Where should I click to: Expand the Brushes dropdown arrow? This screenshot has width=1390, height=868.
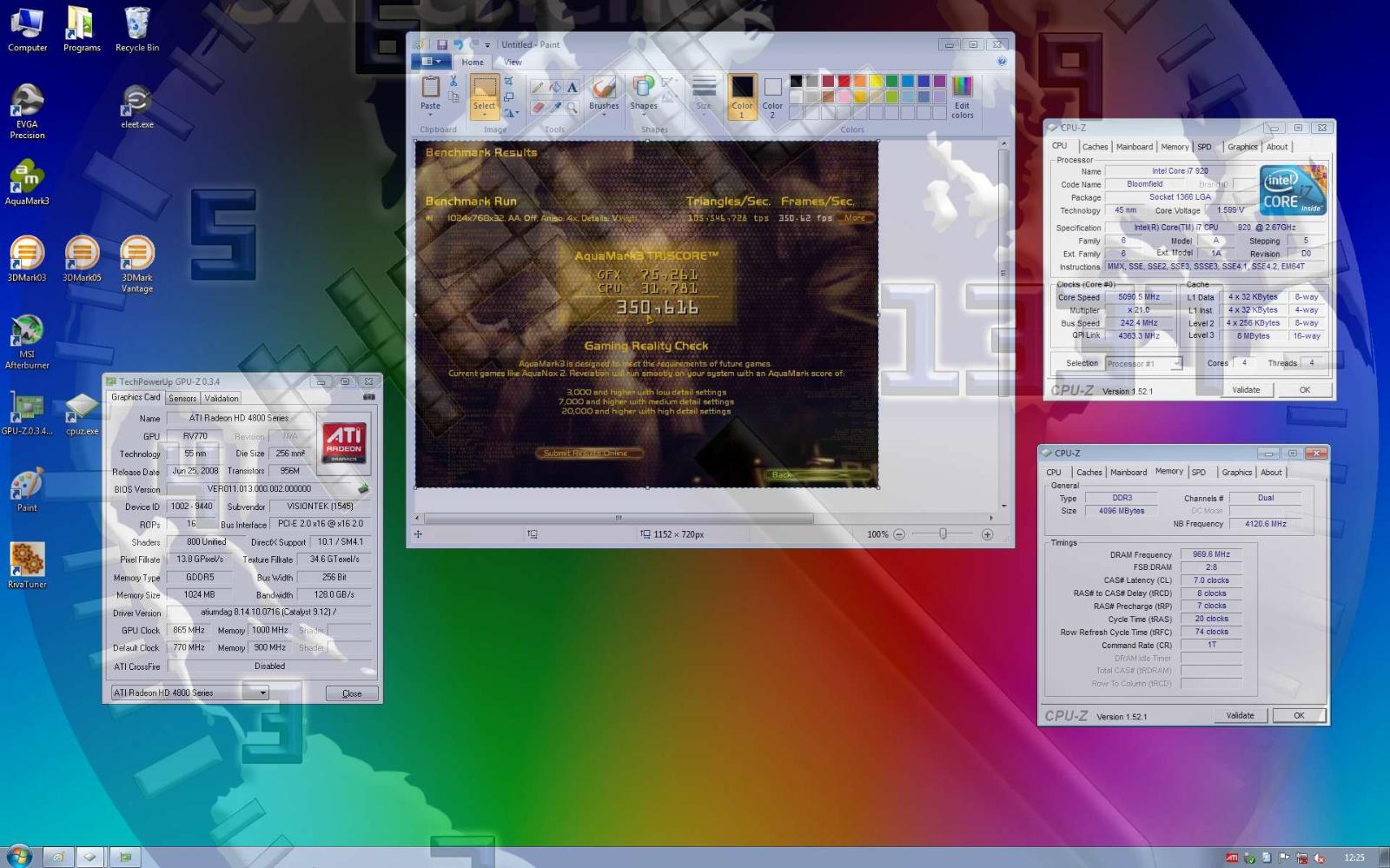coord(604,114)
